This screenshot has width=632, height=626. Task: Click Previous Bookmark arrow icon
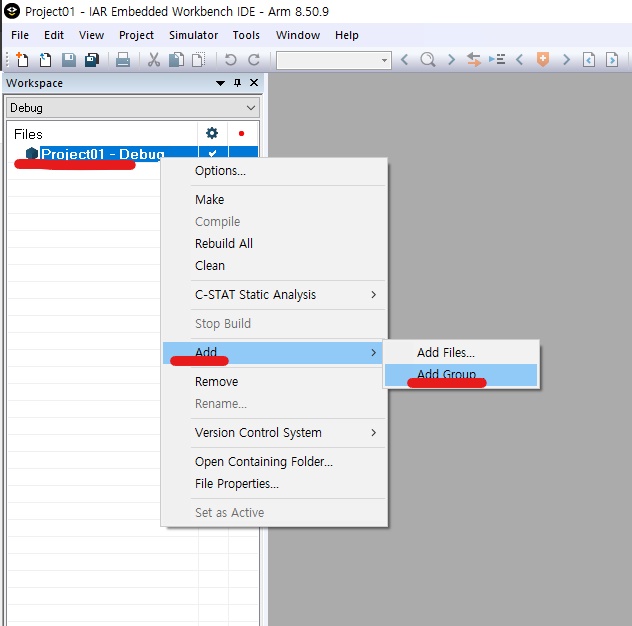pos(520,60)
